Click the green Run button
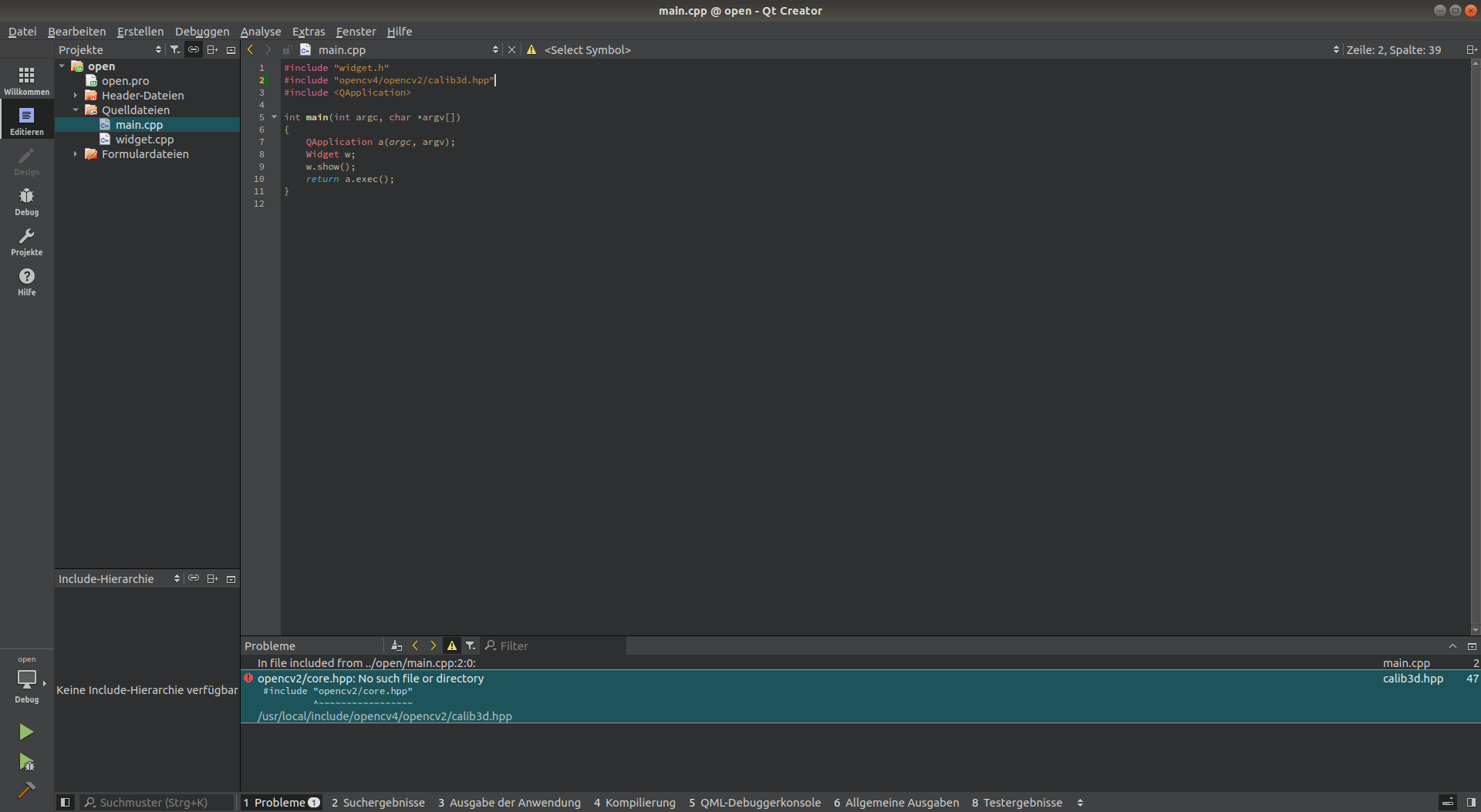This screenshot has height=812, width=1481. click(26, 731)
